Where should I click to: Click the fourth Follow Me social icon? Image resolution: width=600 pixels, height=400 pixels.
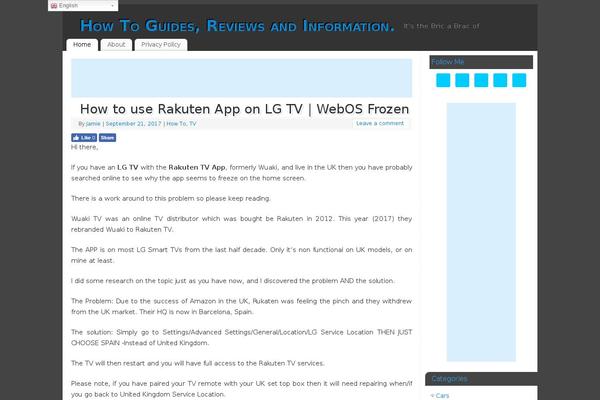pos(500,80)
